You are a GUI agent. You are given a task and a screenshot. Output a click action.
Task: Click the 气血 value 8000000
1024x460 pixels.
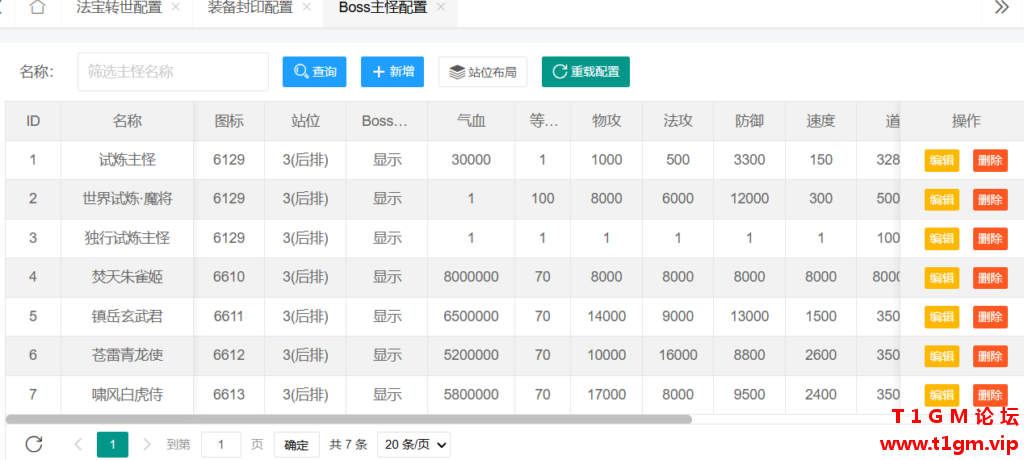pyautogui.click(x=471, y=277)
